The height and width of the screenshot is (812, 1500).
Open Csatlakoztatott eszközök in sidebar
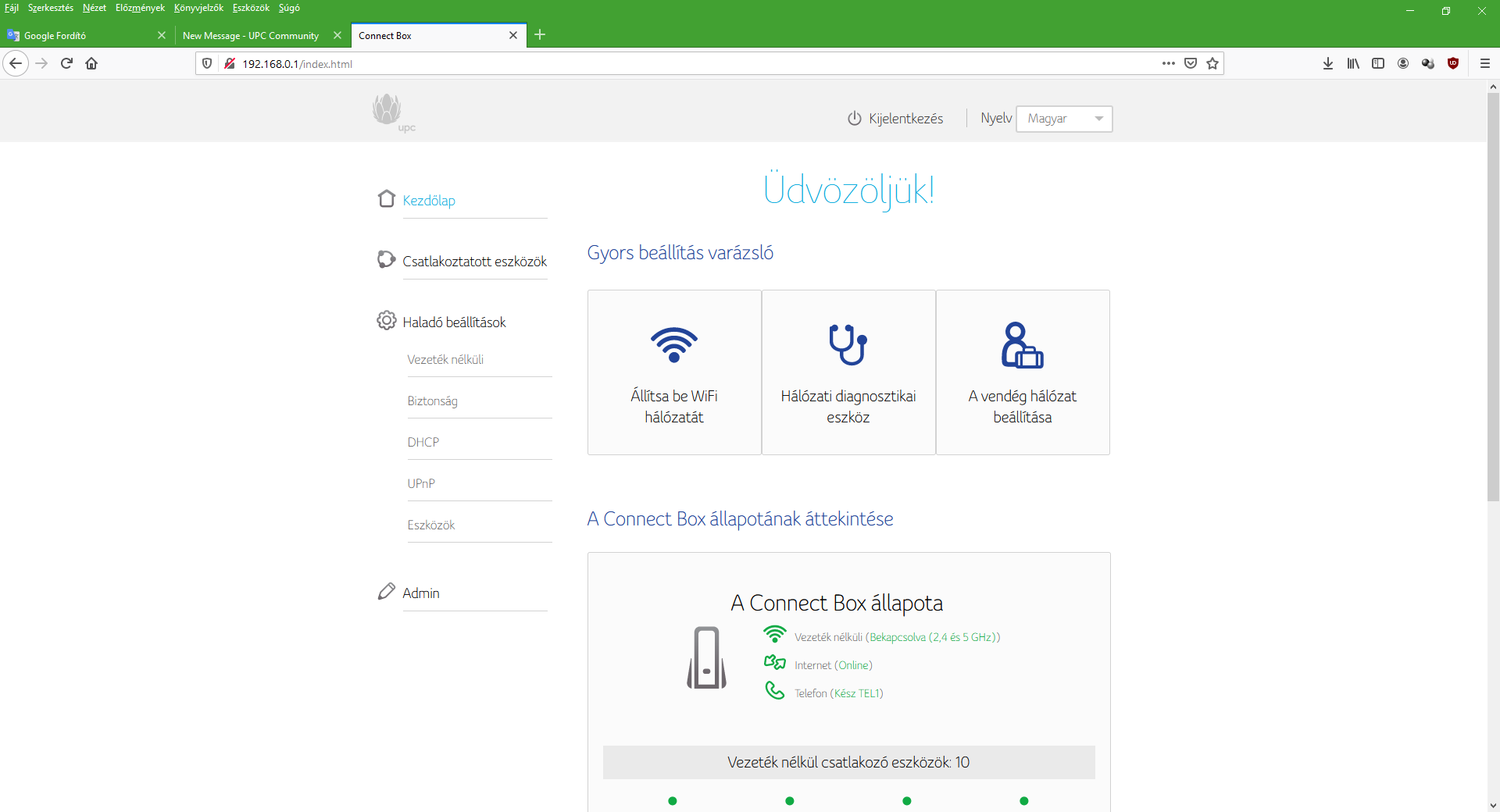pos(474,261)
